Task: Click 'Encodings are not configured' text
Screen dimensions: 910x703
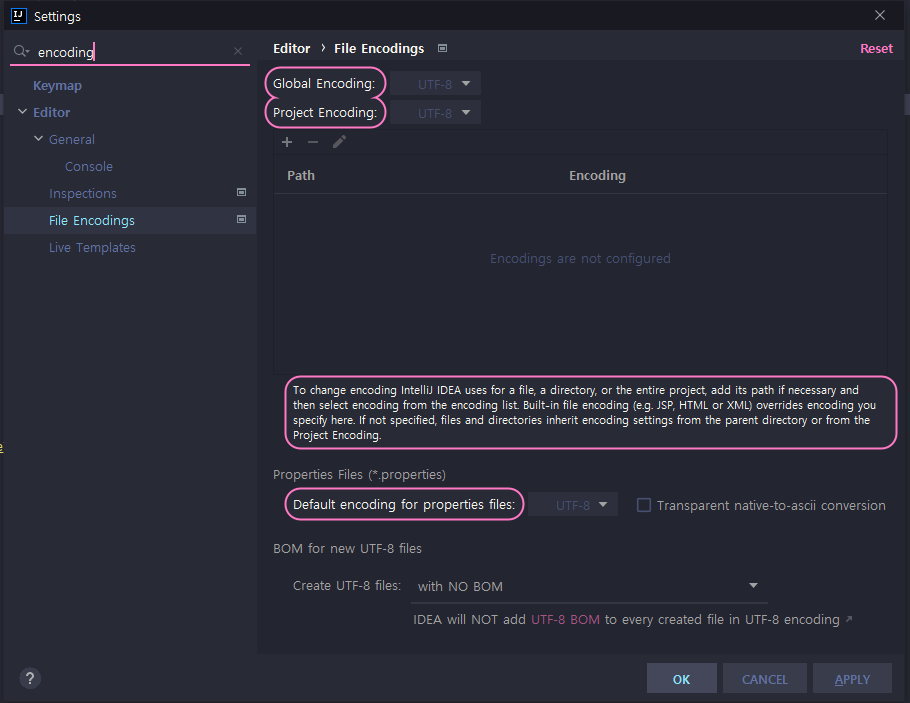Action: click(x=580, y=258)
